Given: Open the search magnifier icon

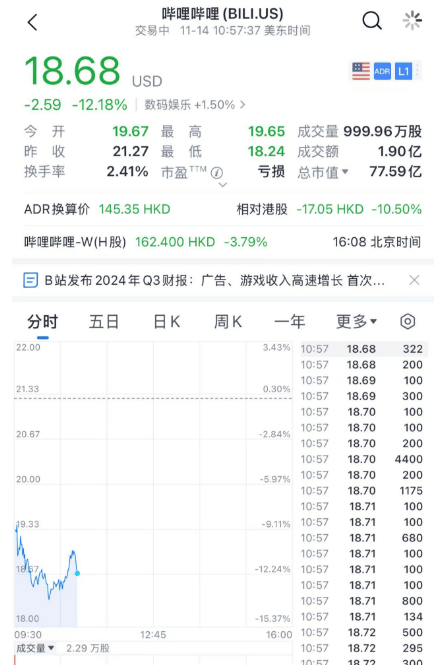Looking at the screenshot, I should pyautogui.click(x=372, y=20).
